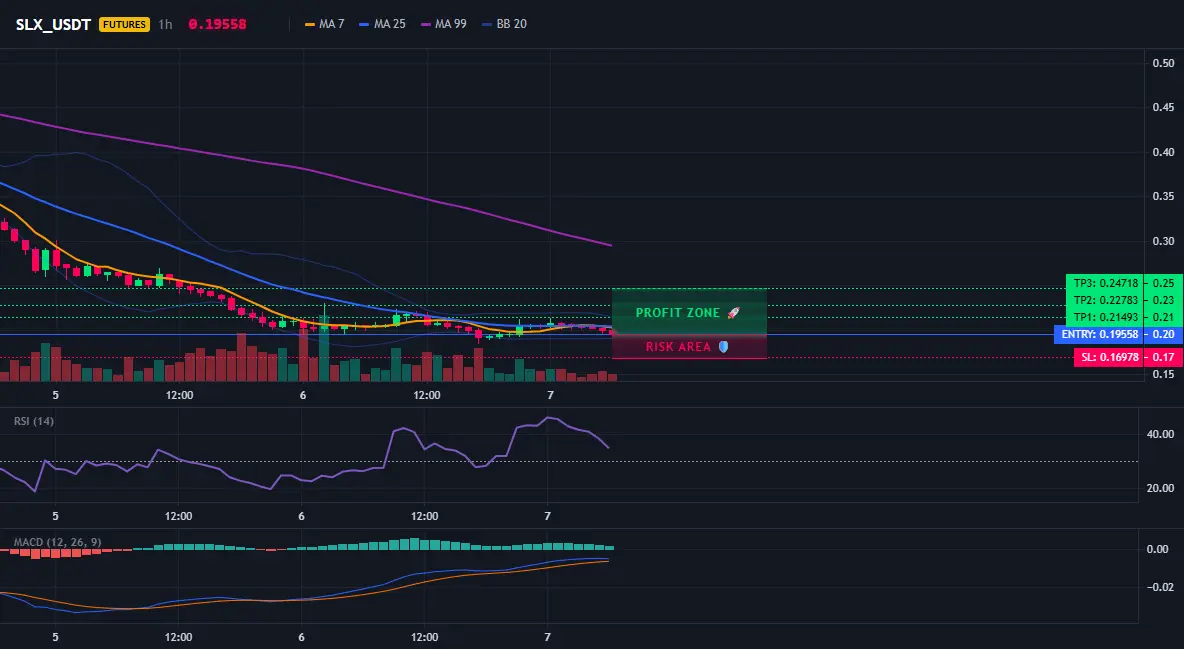The image size is (1184, 649).
Task: Click the 0.45 price axis label
Action: click(1163, 107)
